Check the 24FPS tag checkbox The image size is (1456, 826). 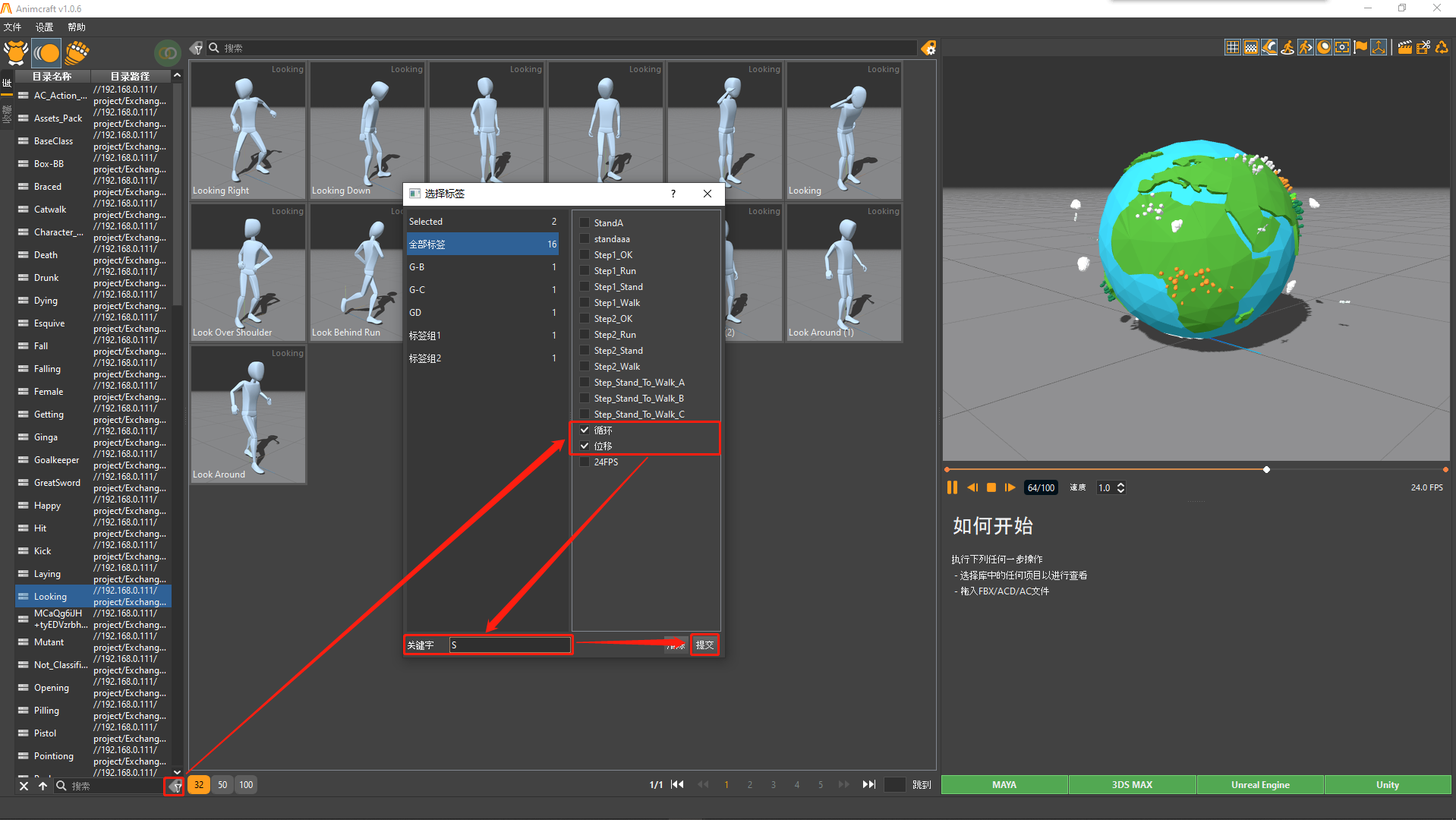click(x=585, y=462)
